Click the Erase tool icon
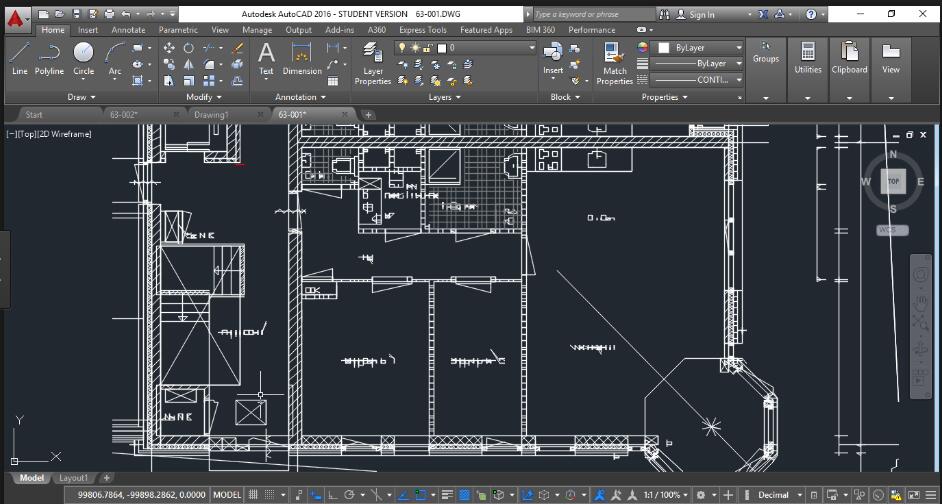 237,48
